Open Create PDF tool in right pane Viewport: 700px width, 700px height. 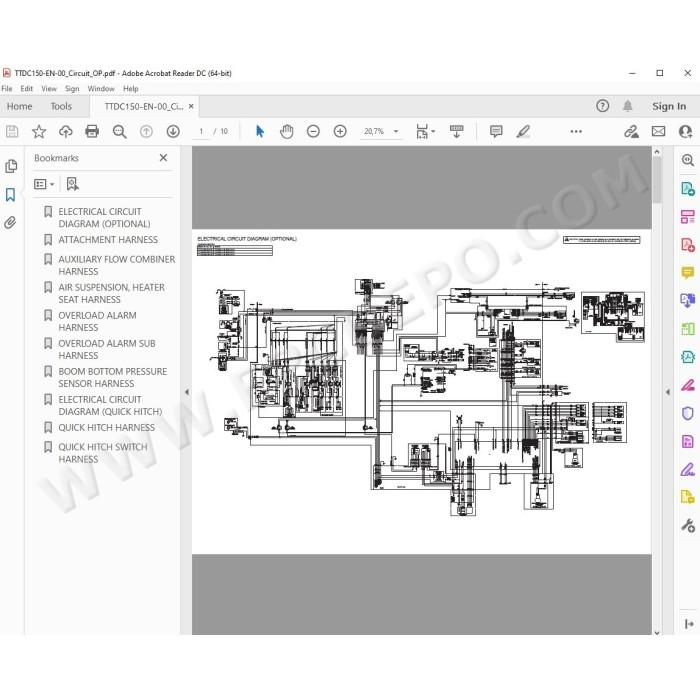pyautogui.click(x=688, y=245)
